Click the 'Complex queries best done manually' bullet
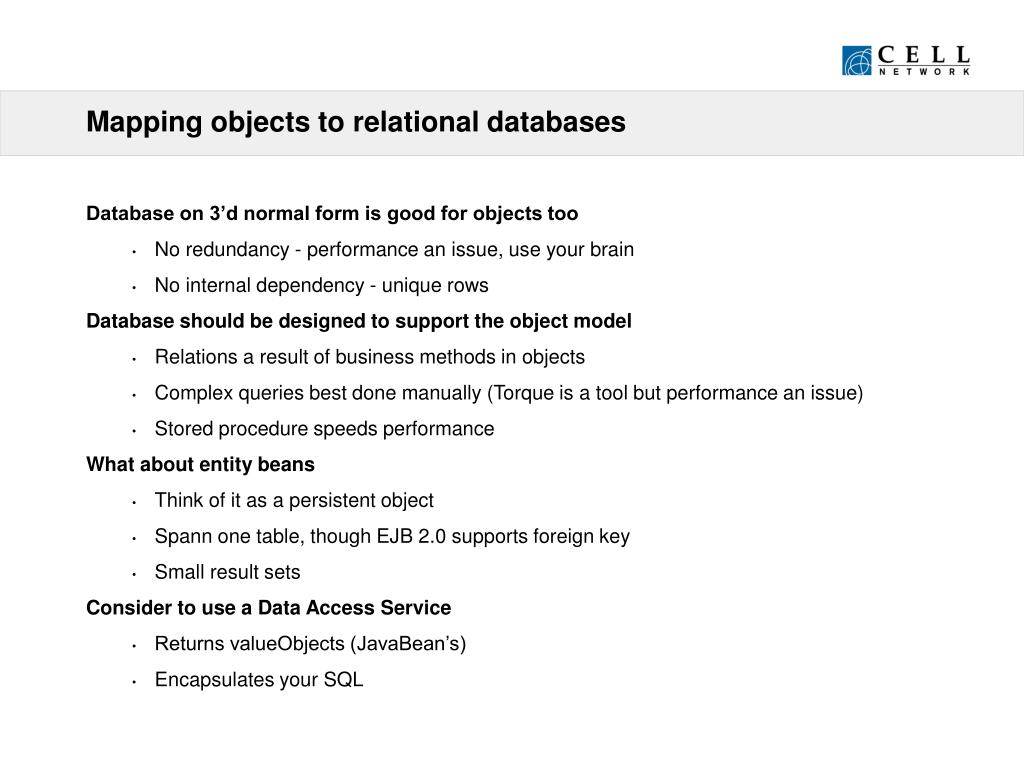1024x768 pixels. click(x=508, y=393)
